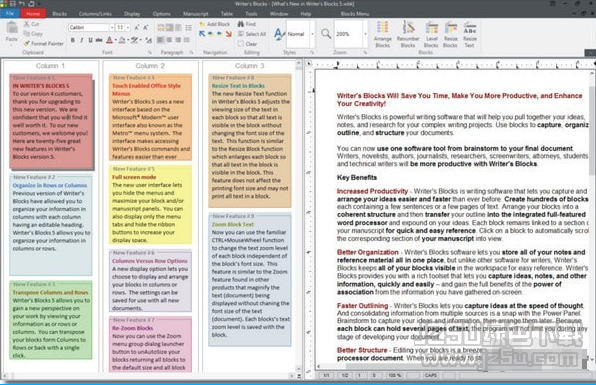Open the 200% zoom dropdown

pos(365,34)
